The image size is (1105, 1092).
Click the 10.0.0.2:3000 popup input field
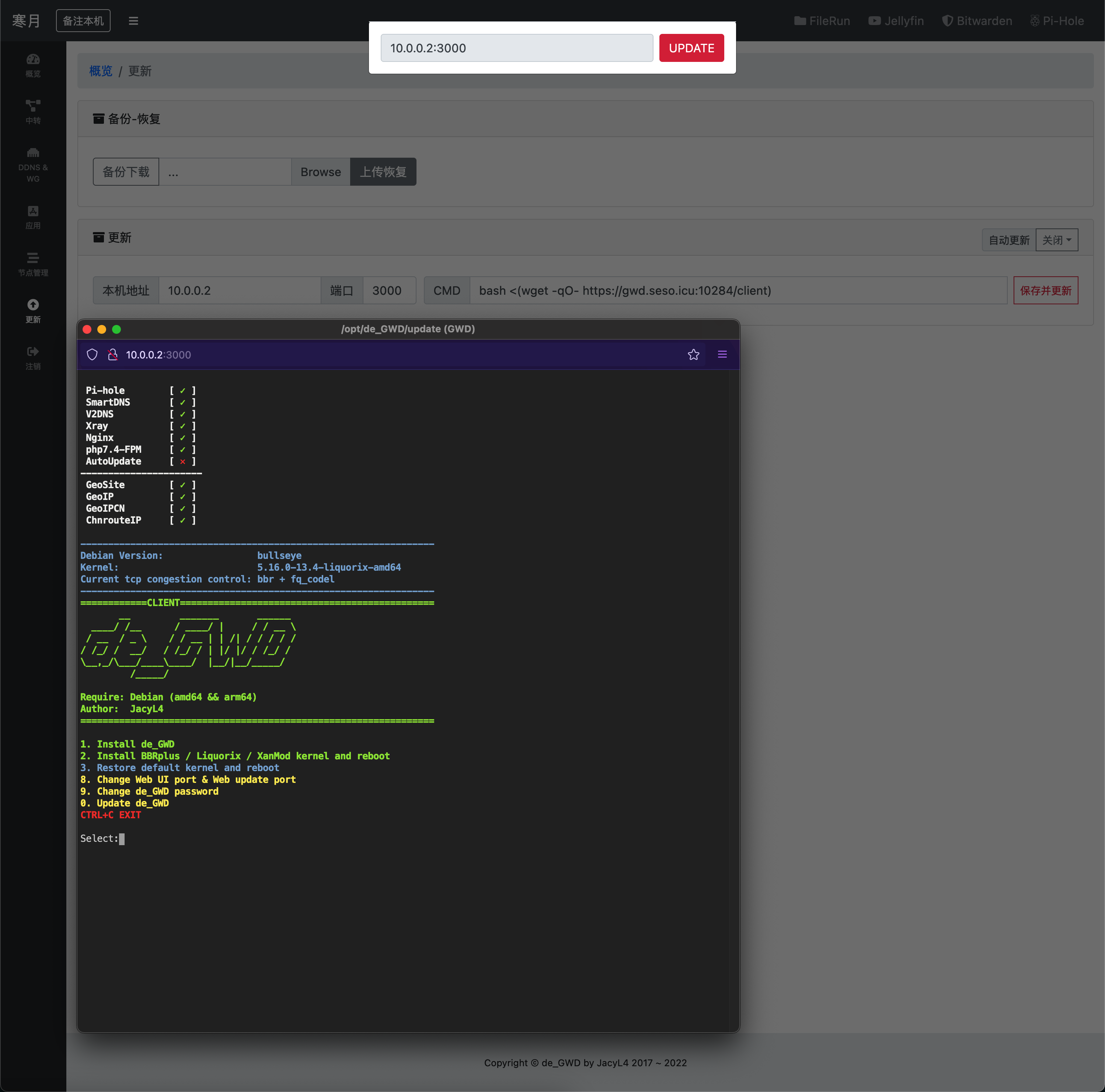coord(516,48)
